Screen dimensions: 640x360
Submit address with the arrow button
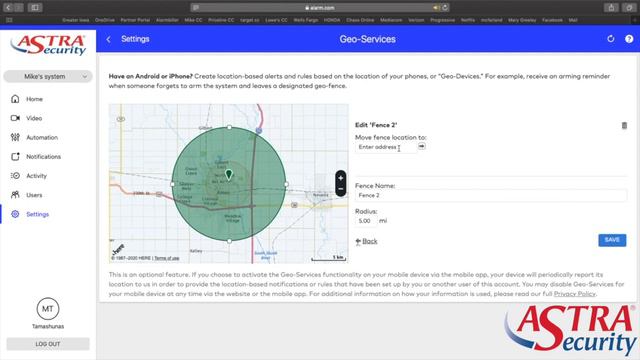pos(422,146)
